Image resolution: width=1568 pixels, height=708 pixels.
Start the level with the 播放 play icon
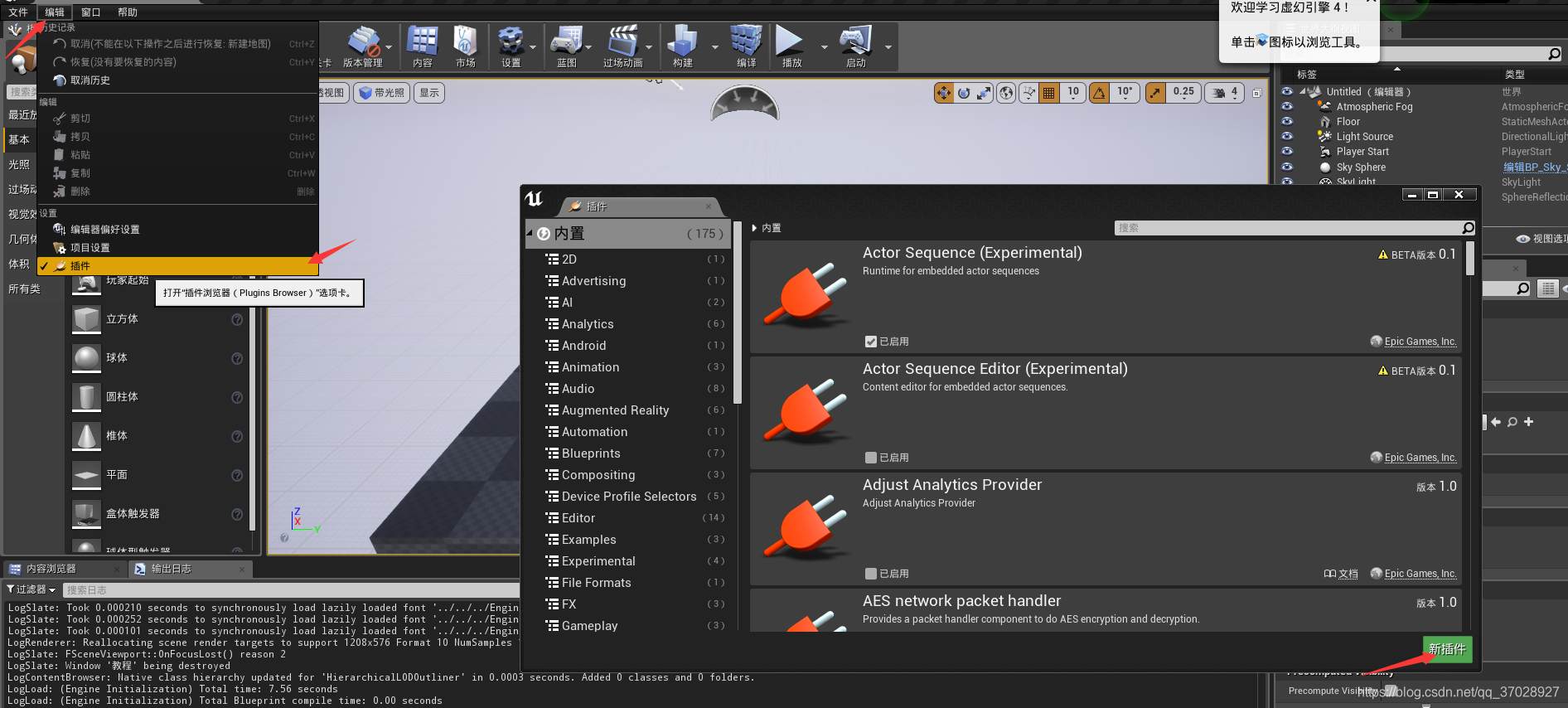click(790, 41)
